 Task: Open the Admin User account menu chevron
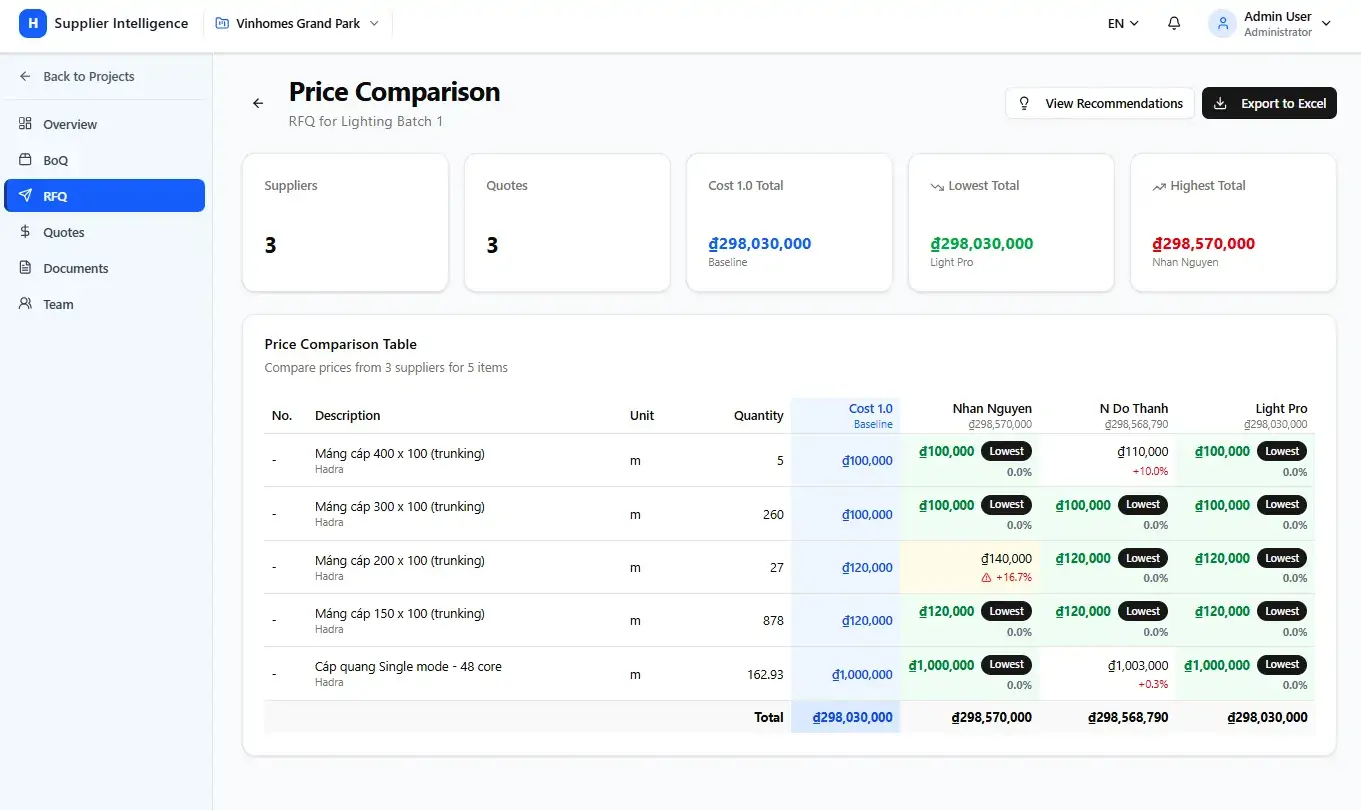pyautogui.click(x=1327, y=23)
